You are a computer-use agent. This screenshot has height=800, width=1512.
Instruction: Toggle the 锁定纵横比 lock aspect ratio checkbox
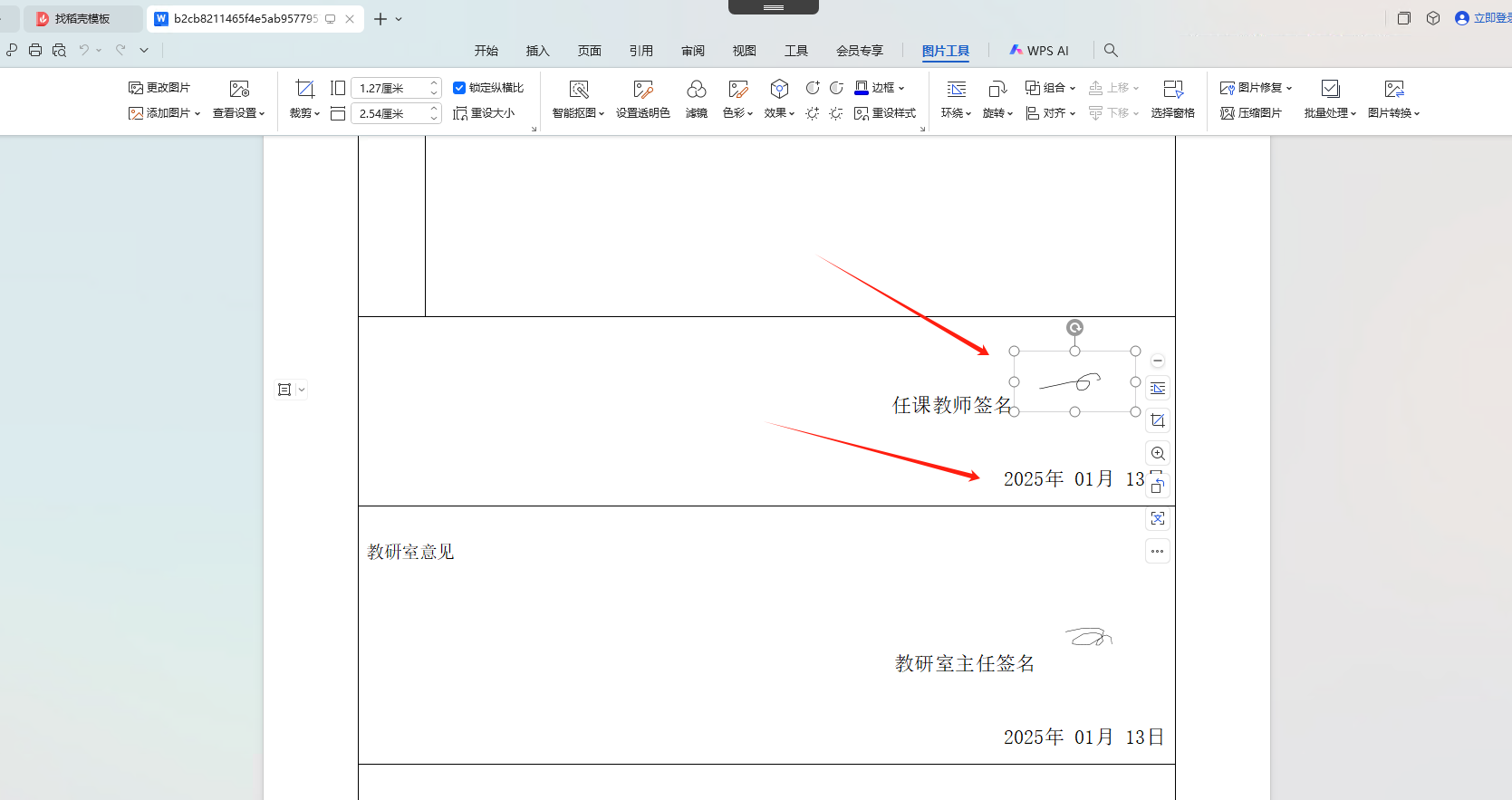point(459,88)
